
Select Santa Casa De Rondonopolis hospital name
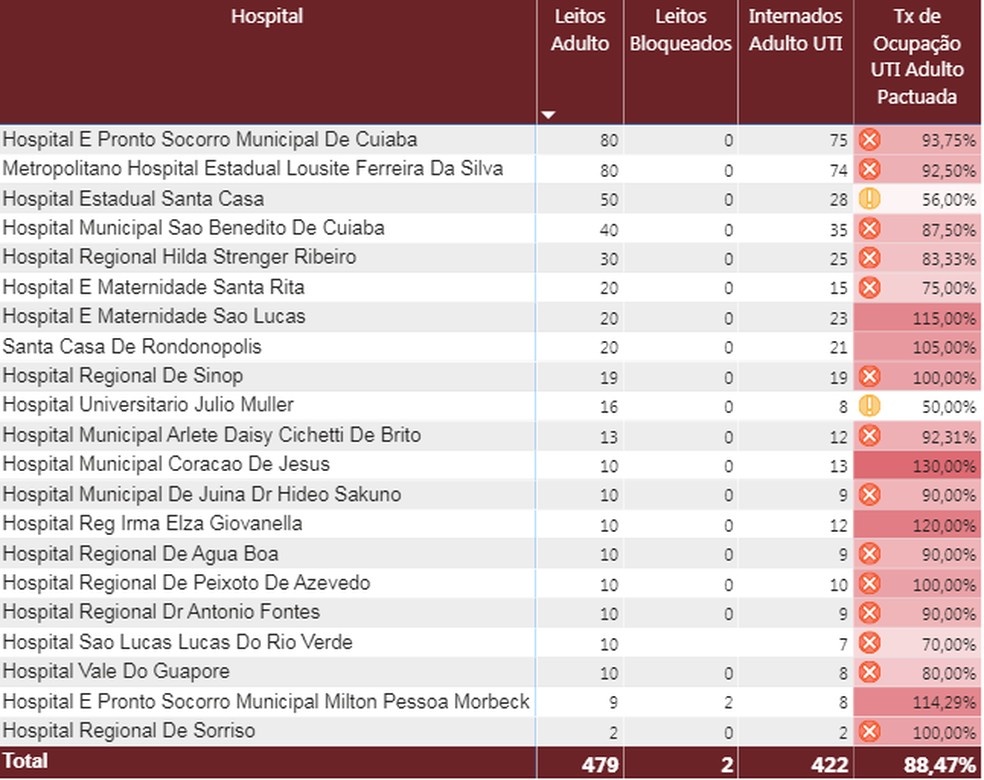click(132, 346)
